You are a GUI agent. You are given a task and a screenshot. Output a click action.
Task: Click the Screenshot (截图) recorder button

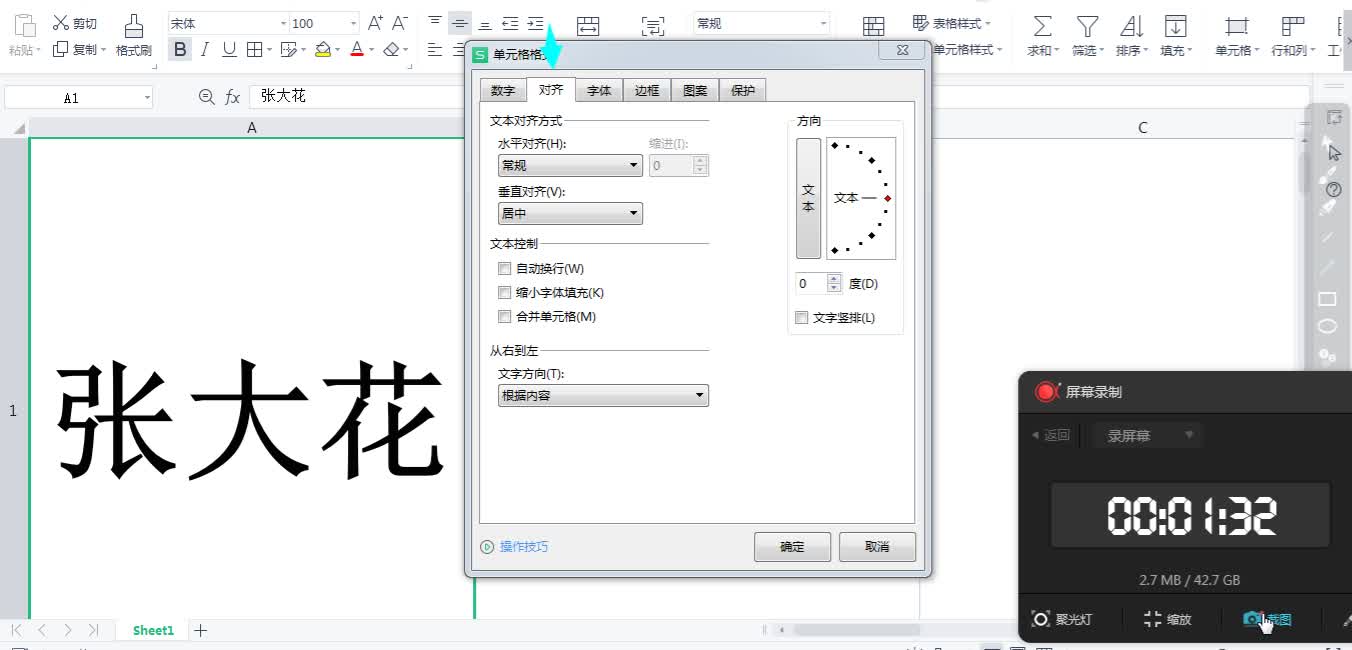point(1267,619)
